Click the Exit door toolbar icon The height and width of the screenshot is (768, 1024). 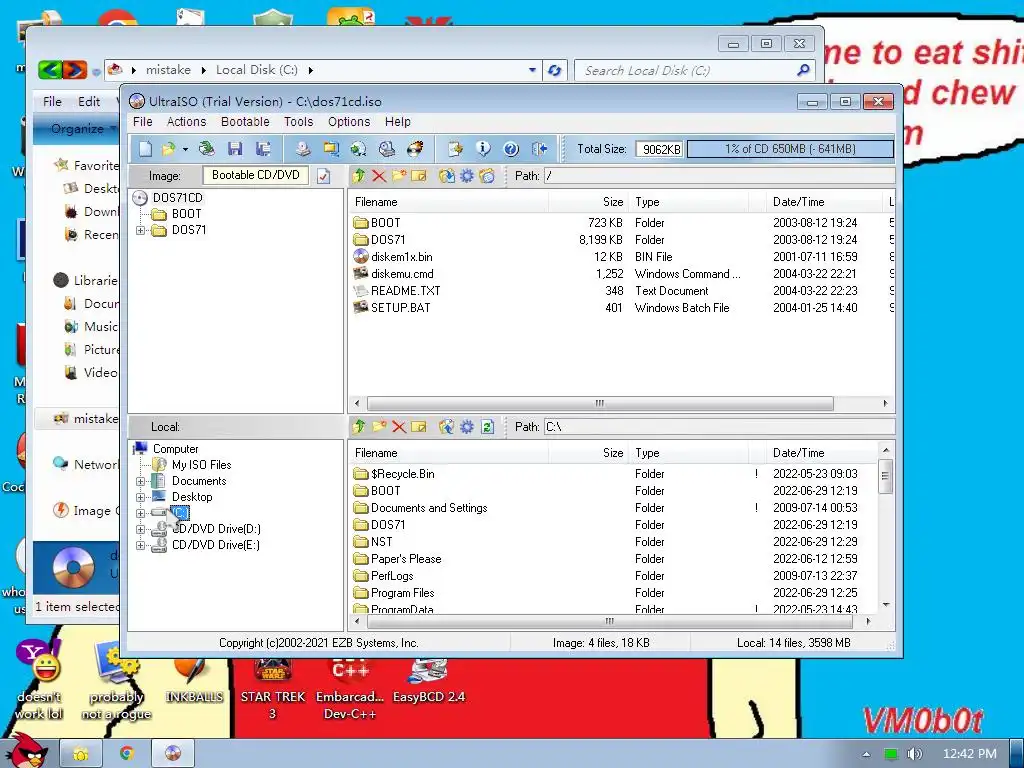(539, 150)
